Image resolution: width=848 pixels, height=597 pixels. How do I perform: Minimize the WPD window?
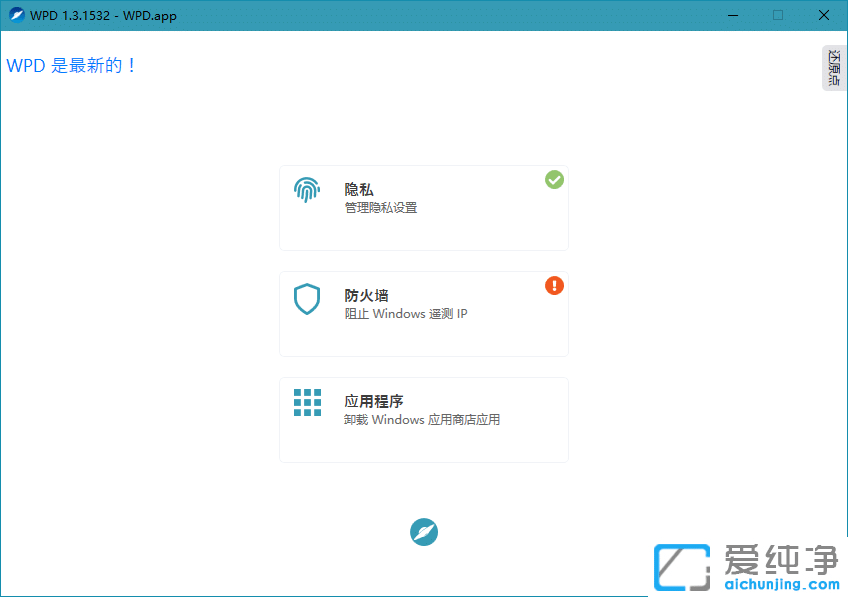point(733,15)
